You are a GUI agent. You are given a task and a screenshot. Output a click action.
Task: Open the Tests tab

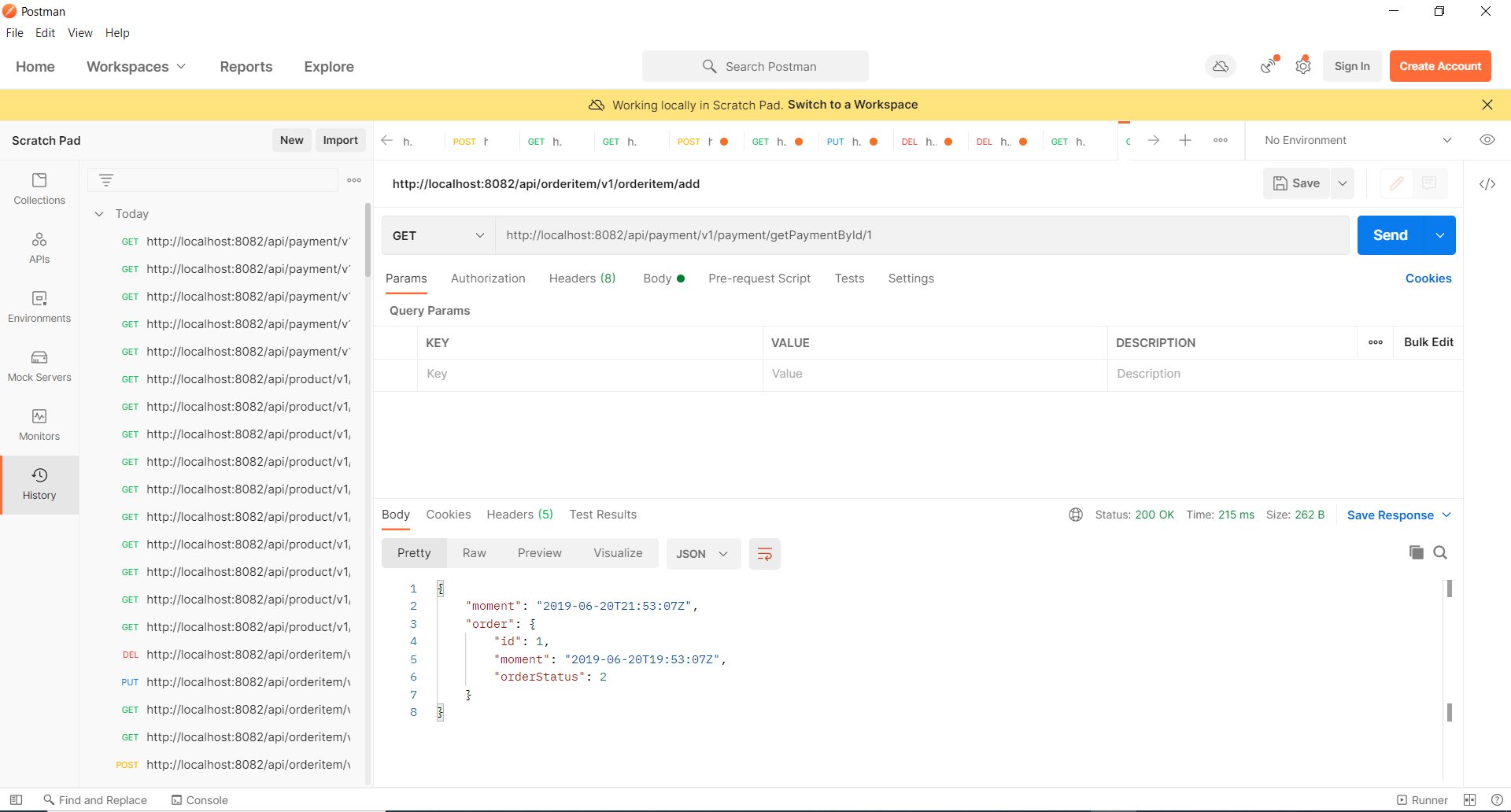pos(849,279)
